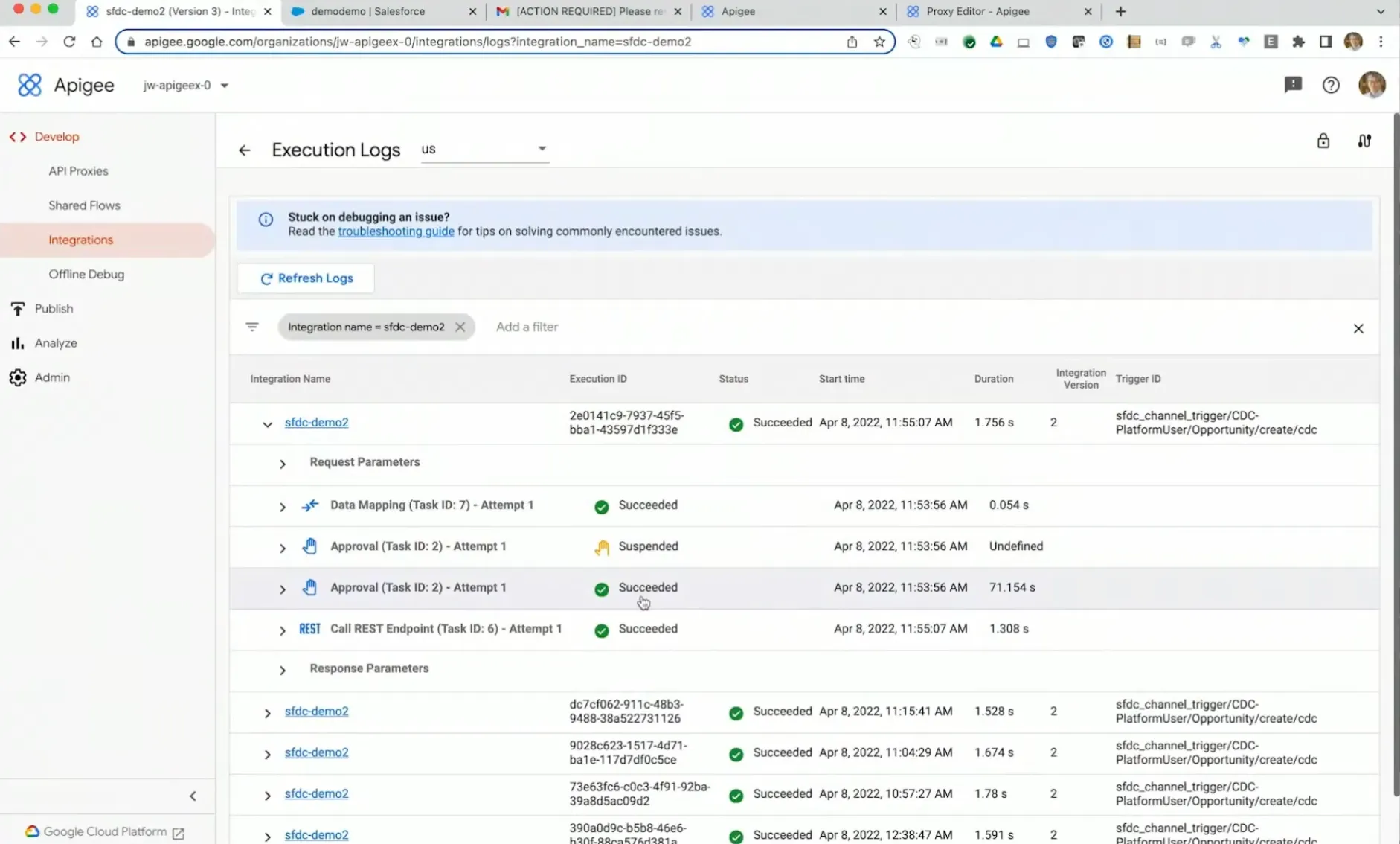The width and height of the screenshot is (1400, 844).
Task: Open sfdc-demo2 link for execution 2e0141c9
Action: (x=316, y=422)
